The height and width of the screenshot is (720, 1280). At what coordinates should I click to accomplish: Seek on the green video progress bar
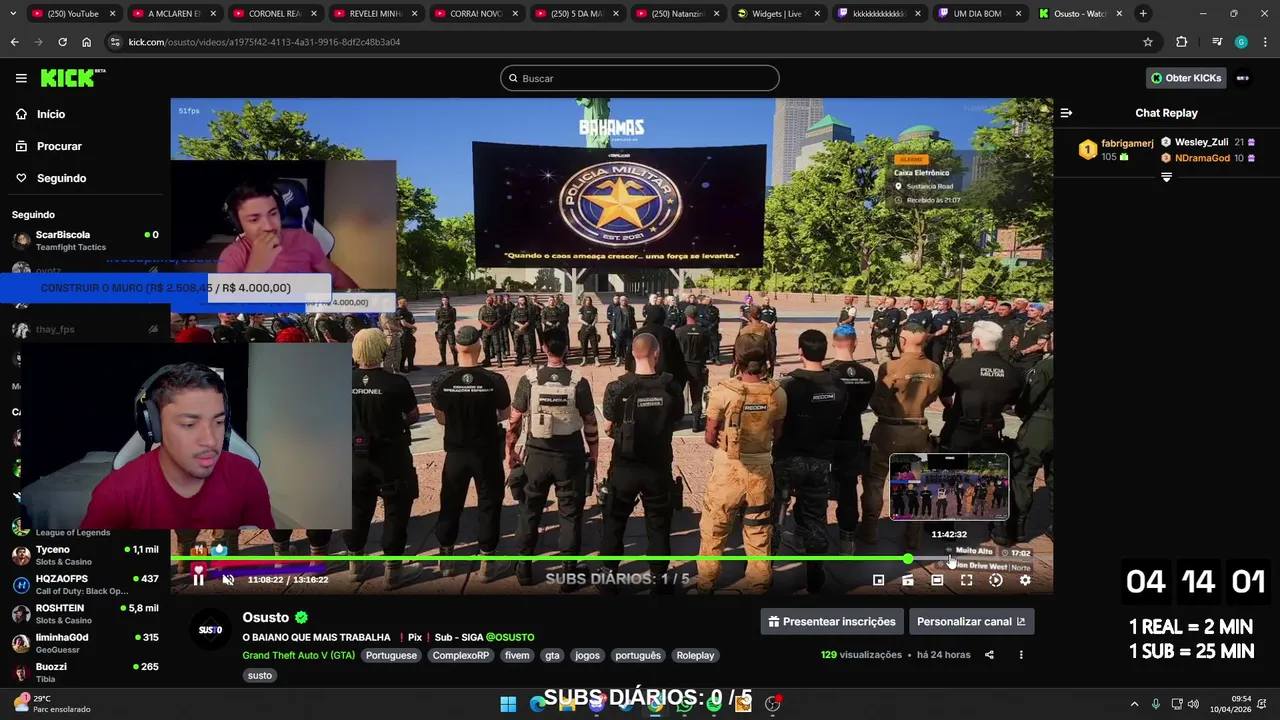click(x=610, y=558)
